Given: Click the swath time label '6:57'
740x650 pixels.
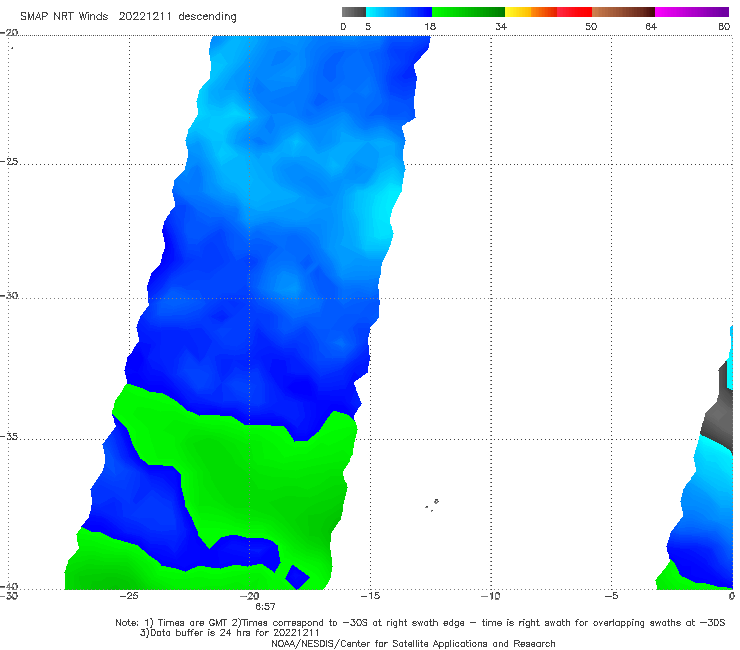Looking at the screenshot, I should pyautogui.click(x=265, y=607).
